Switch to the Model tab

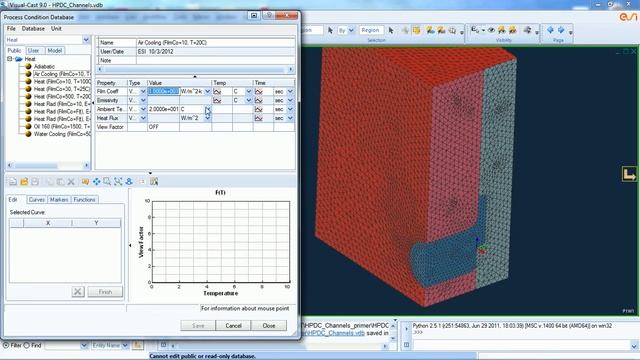tap(55, 51)
